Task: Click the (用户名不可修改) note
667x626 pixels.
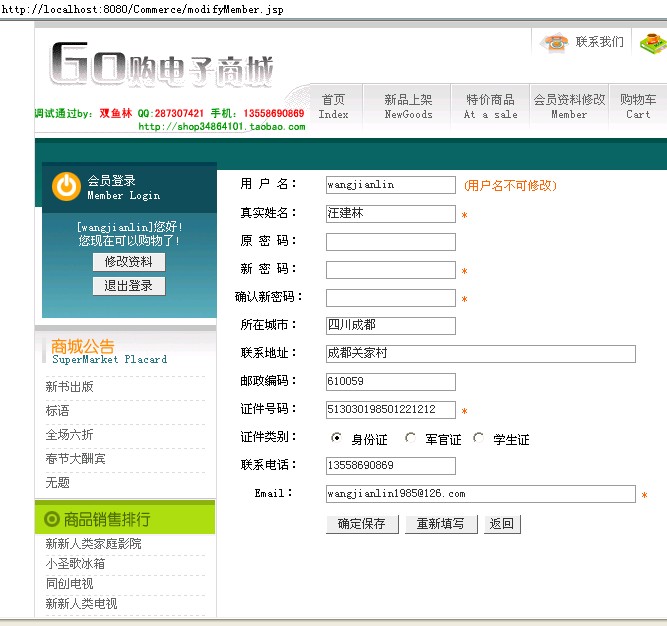Action: coord(510,185)
